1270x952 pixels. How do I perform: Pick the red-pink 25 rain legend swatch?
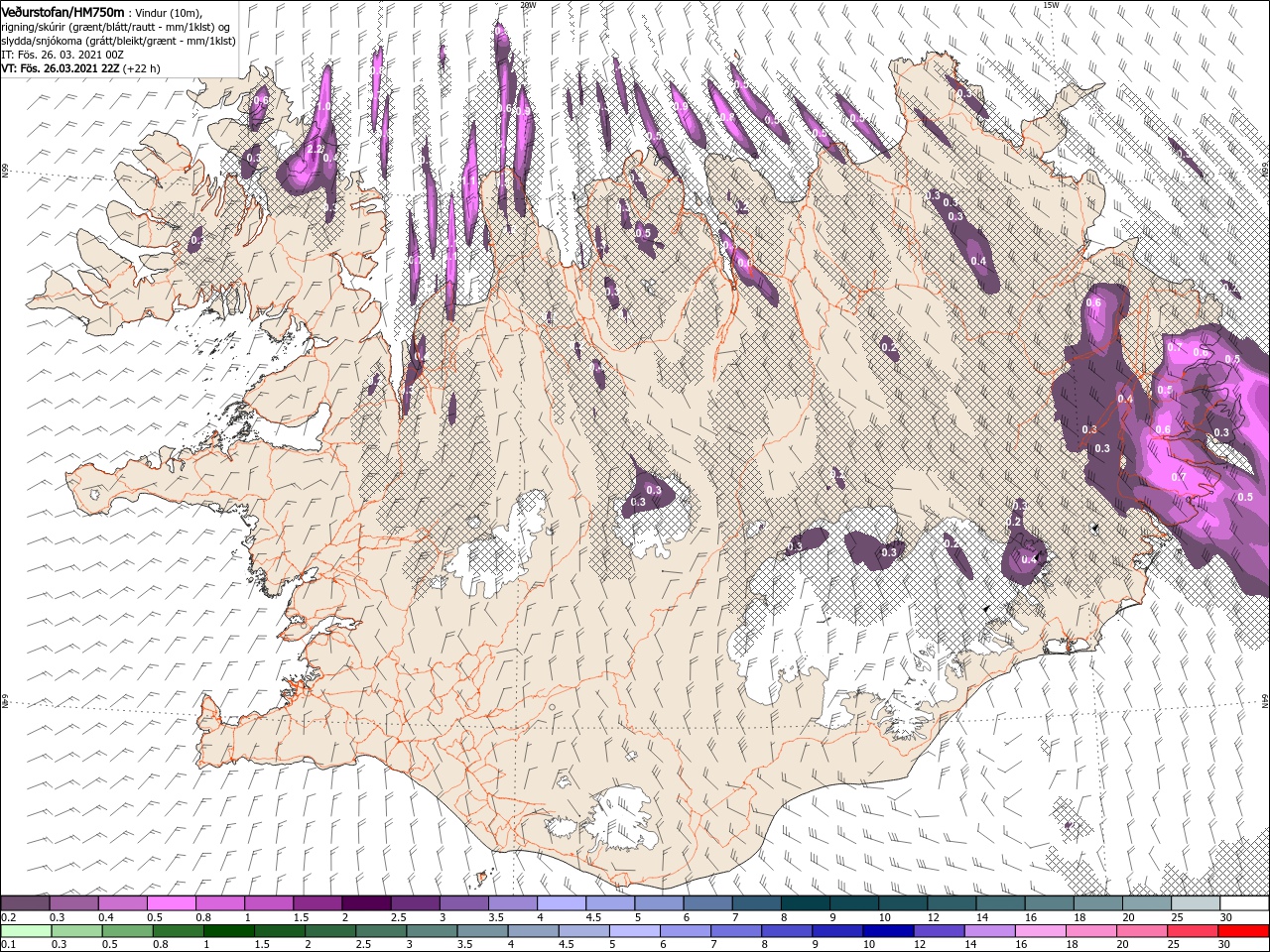pos(1194,930)
